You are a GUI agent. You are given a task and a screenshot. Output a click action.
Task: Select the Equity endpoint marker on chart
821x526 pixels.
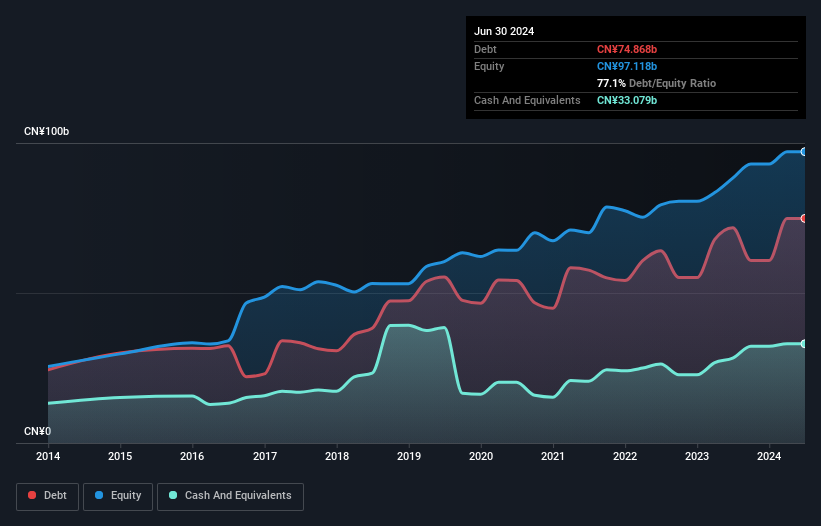coord(804,152)
